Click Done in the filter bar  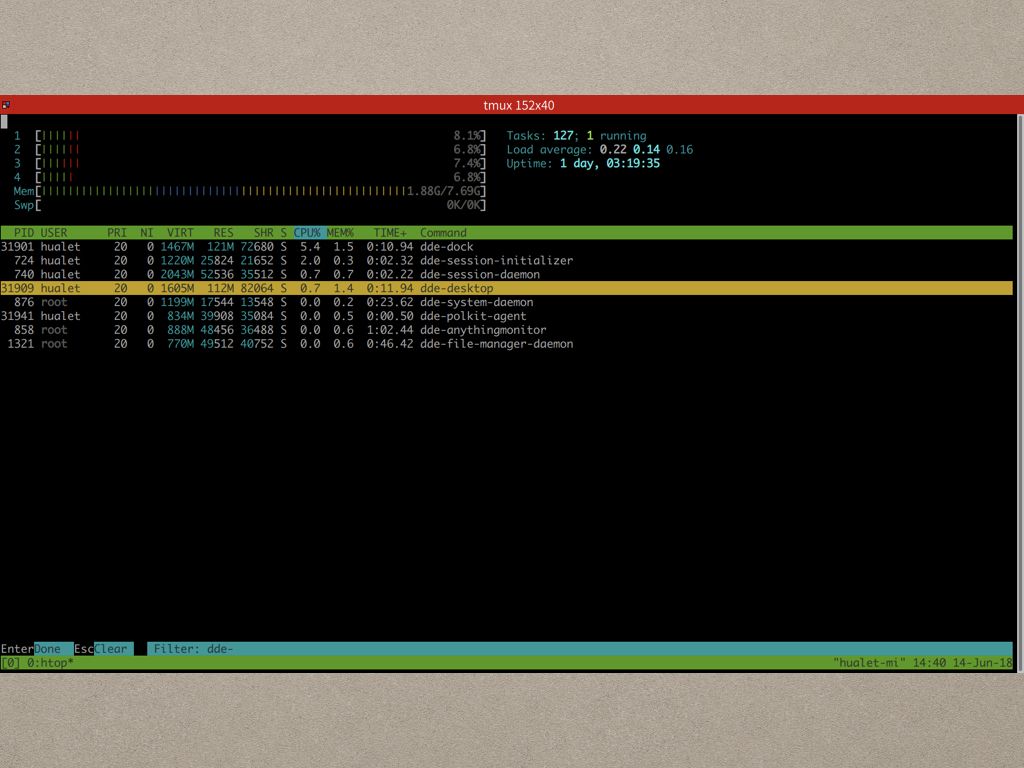(47, 648)
